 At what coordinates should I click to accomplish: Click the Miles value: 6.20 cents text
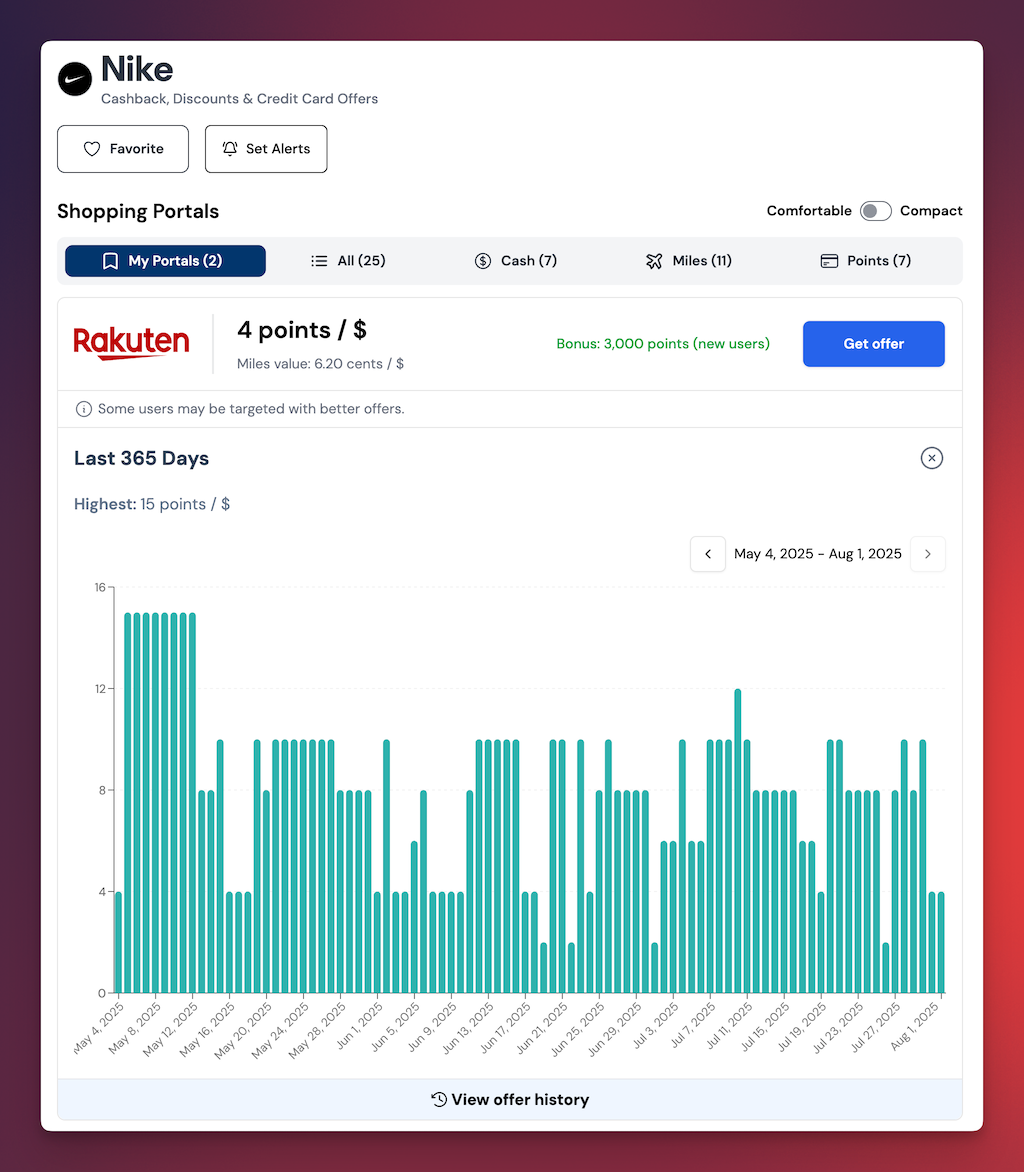[320, 364]
